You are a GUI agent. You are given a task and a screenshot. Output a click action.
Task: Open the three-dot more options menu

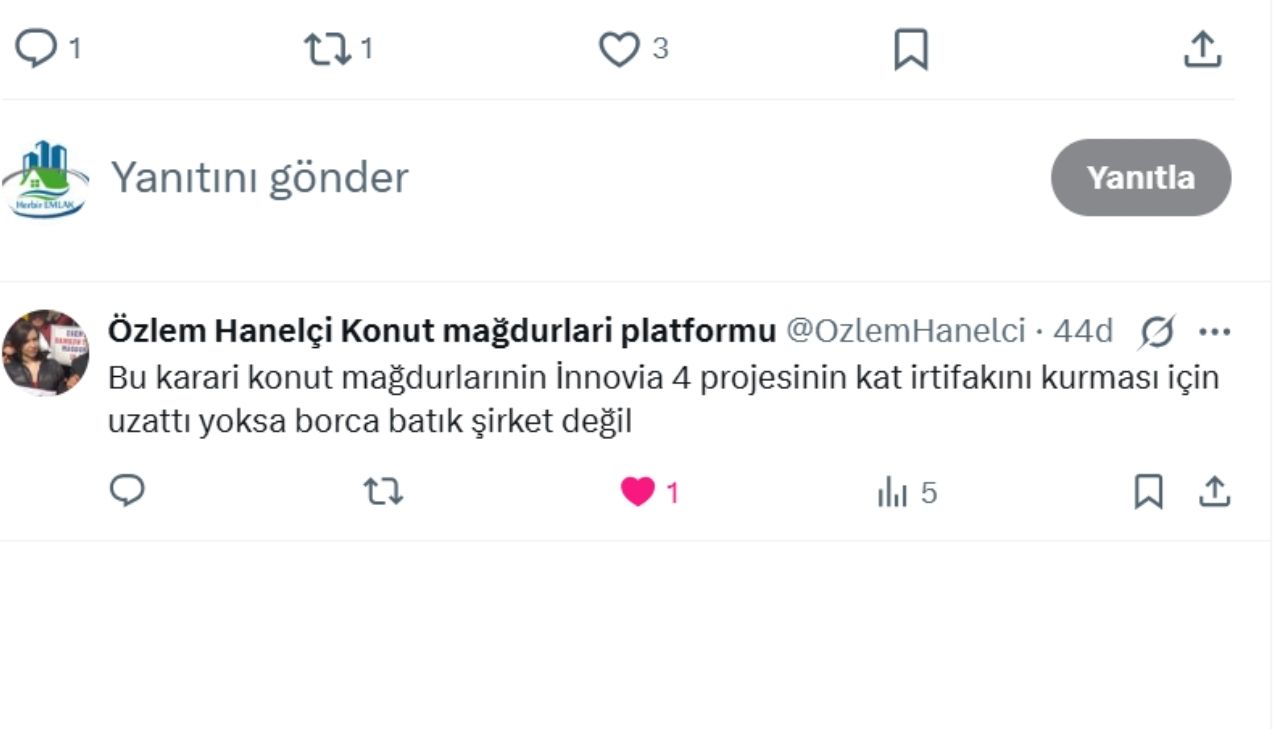pyautogui.click(x=1214, y=332)
